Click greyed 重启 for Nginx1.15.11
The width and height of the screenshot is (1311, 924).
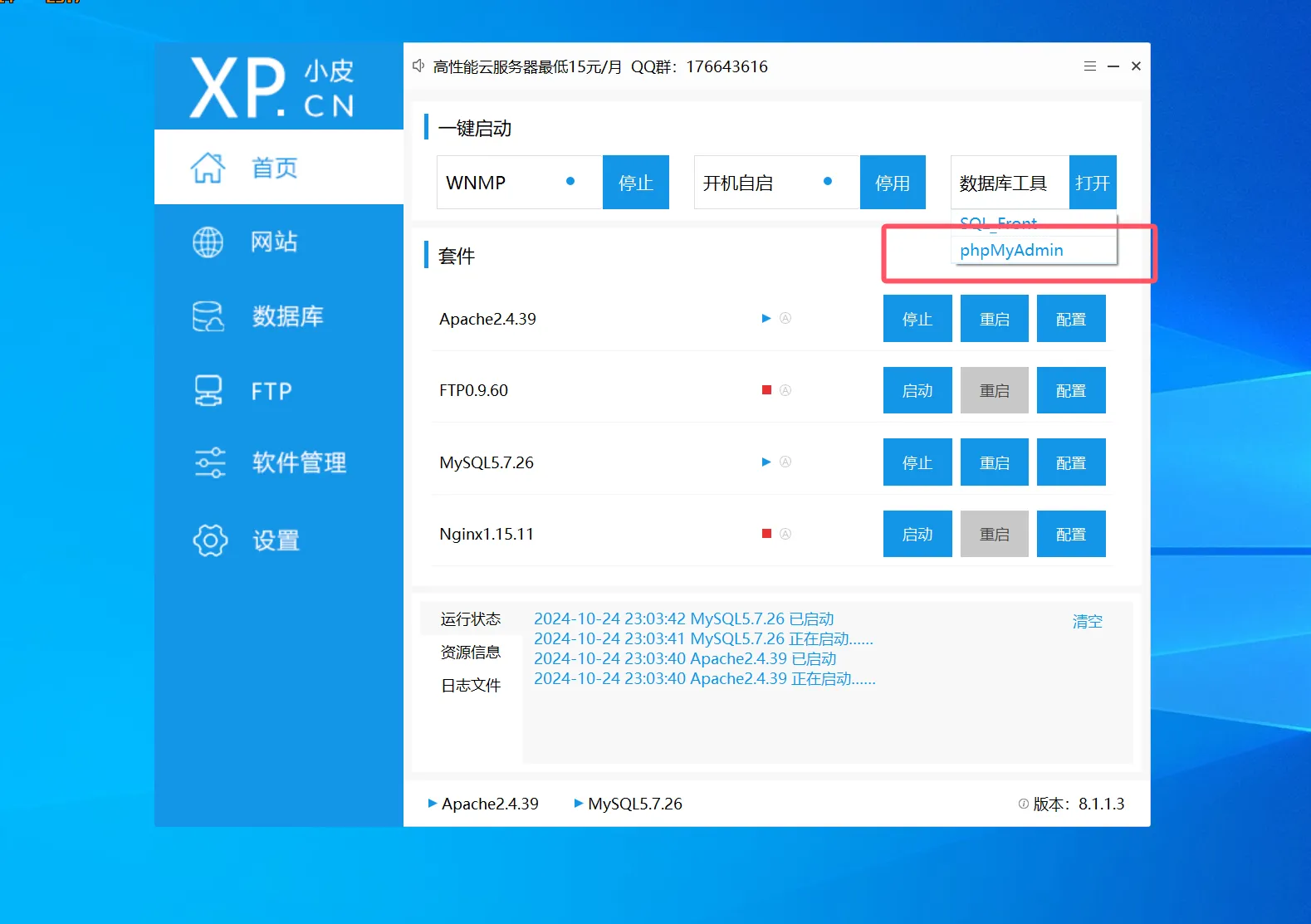995,534
